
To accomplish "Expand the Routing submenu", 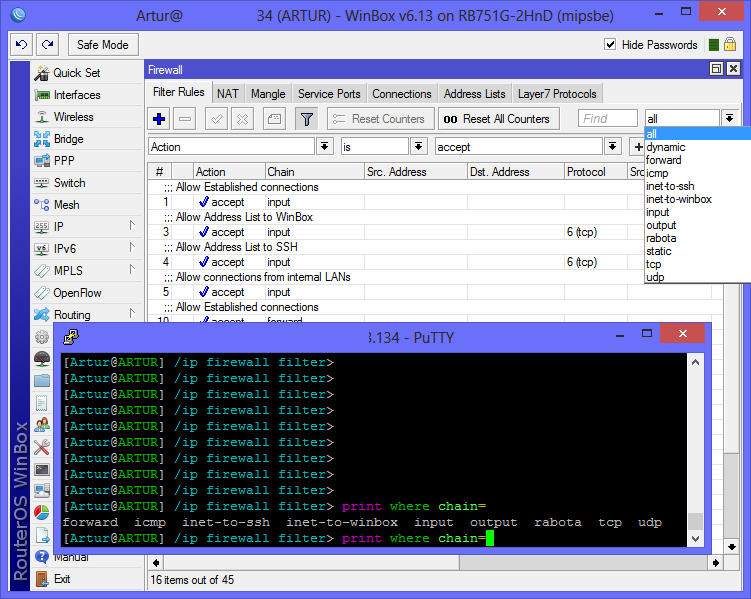I will tap(133, 313).
